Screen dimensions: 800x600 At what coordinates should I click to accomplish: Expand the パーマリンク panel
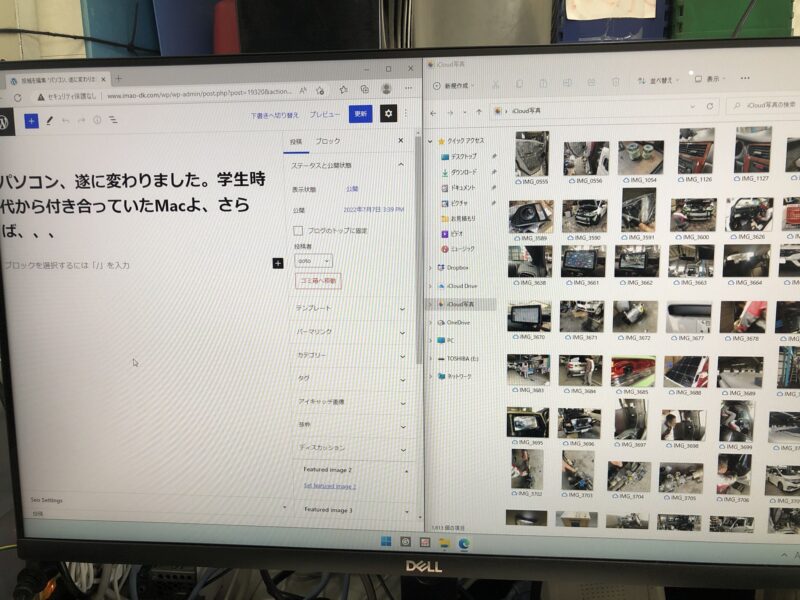(350, 332)
